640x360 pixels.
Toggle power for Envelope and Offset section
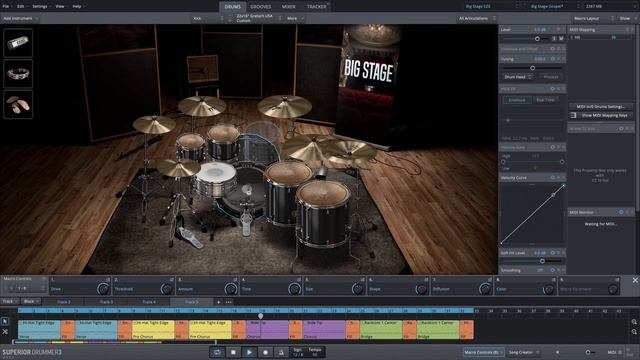[553, 49]
